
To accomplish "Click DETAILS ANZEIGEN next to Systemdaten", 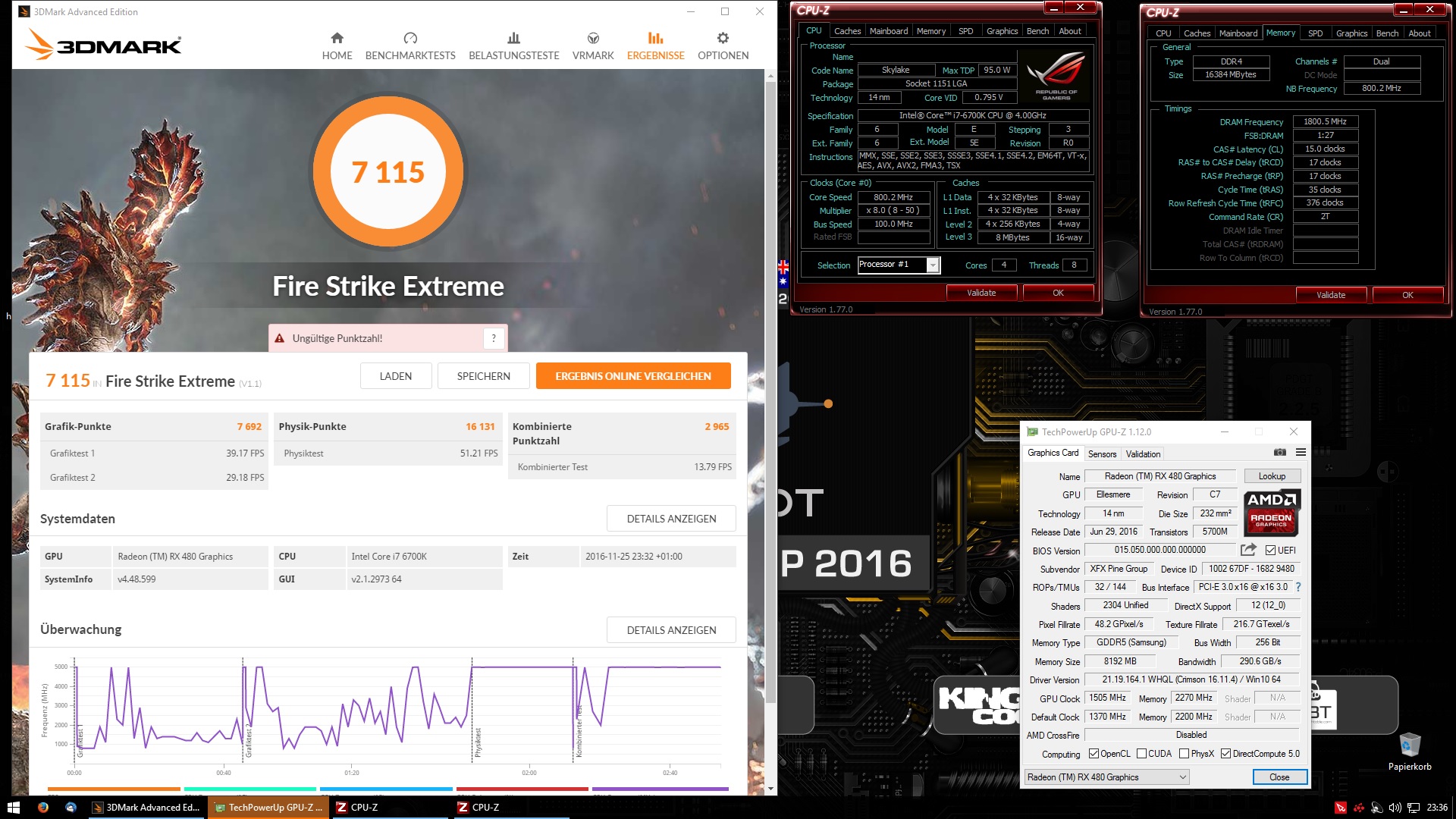I will [671, 519].
